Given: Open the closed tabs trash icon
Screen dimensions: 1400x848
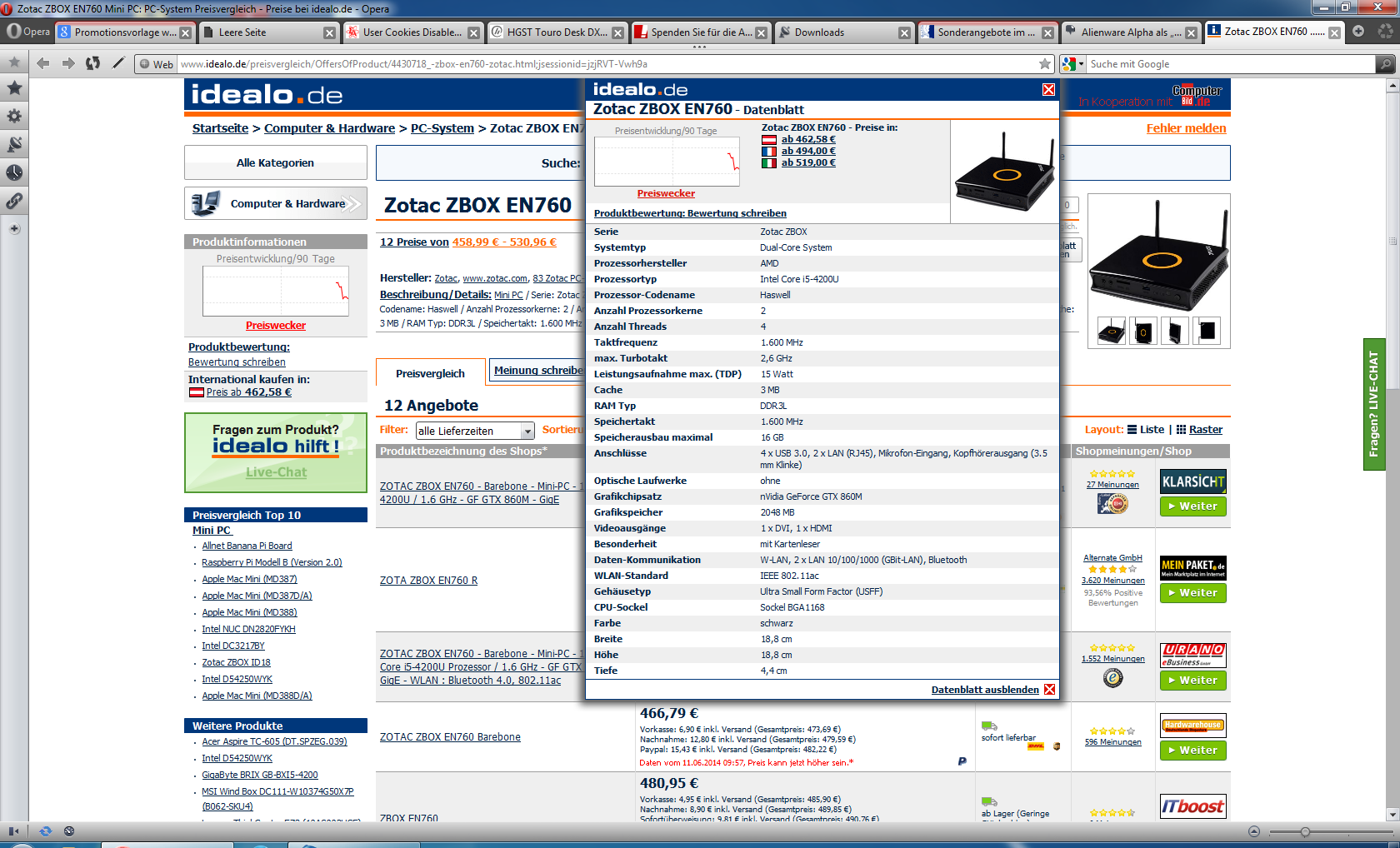Looking at the screenshot, I should pyautogui.click(x=1385, y=32).
